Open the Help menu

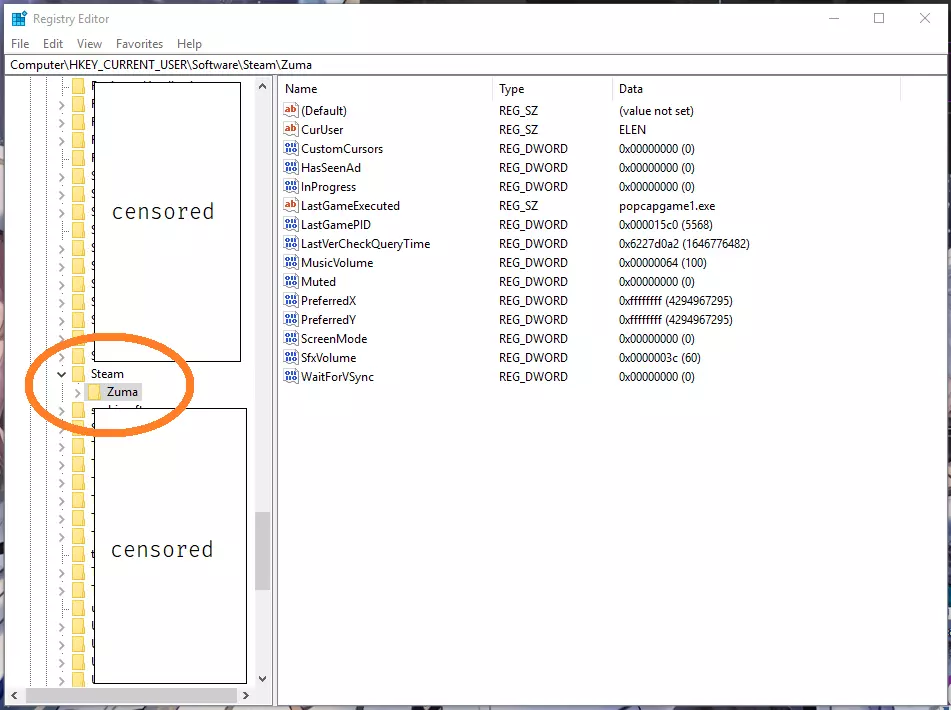(x=189, y=44)
